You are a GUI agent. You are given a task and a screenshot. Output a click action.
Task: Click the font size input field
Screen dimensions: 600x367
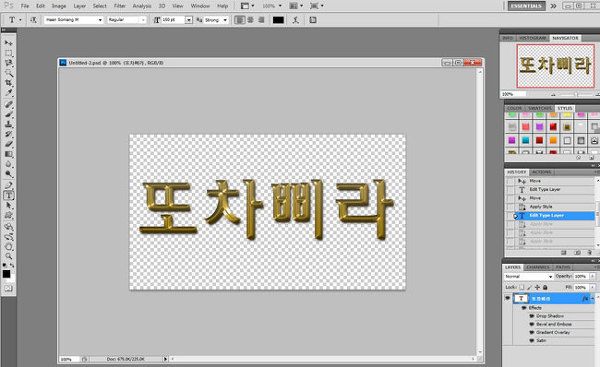(173, 20)
